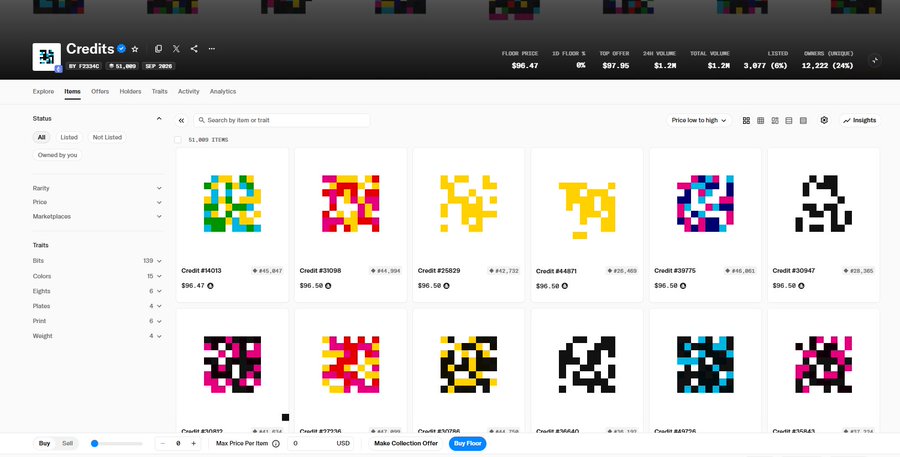Open the Holders tab
This screenshot has width=900, height=457.
point(130,92)
